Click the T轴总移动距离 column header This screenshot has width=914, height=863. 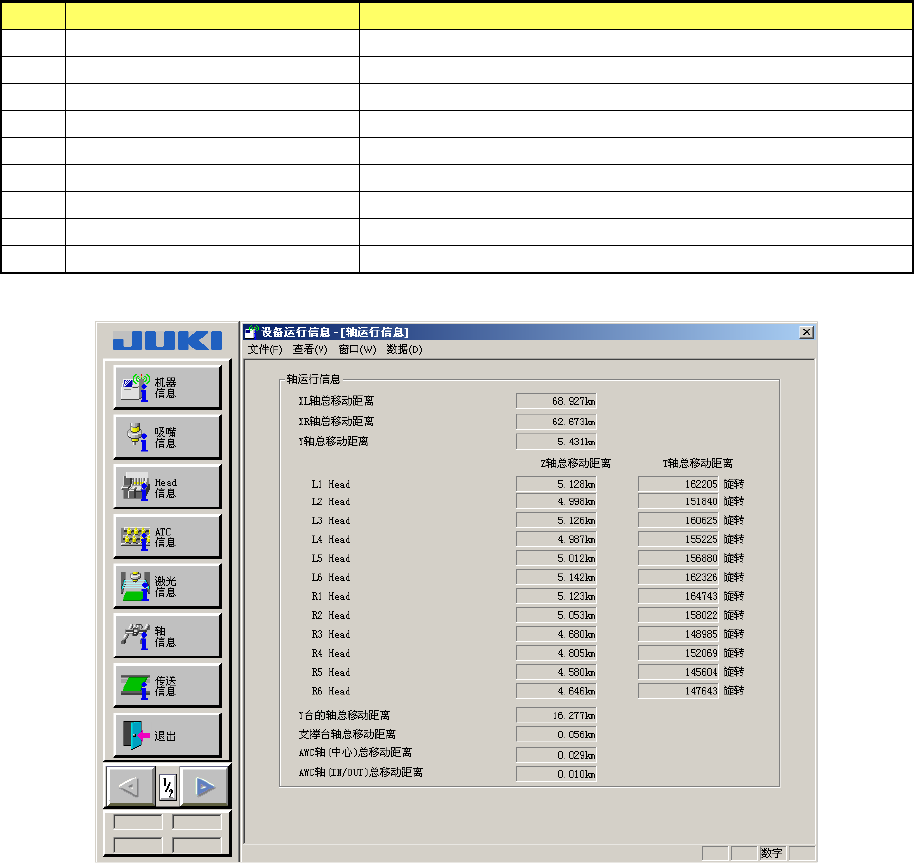click(x=698, y=464)
